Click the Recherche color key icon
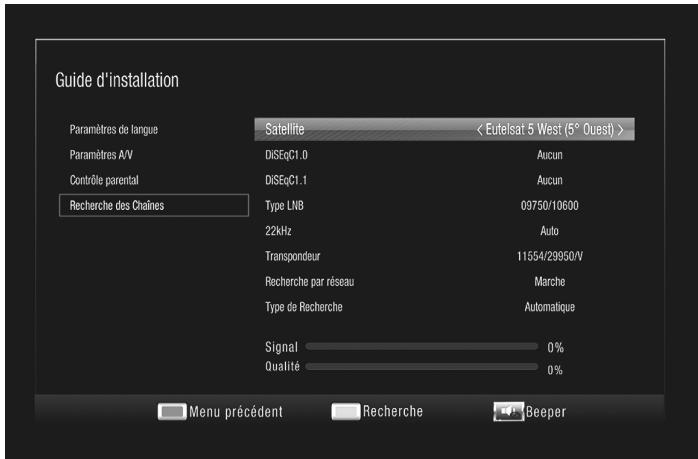 click(345, 411)
